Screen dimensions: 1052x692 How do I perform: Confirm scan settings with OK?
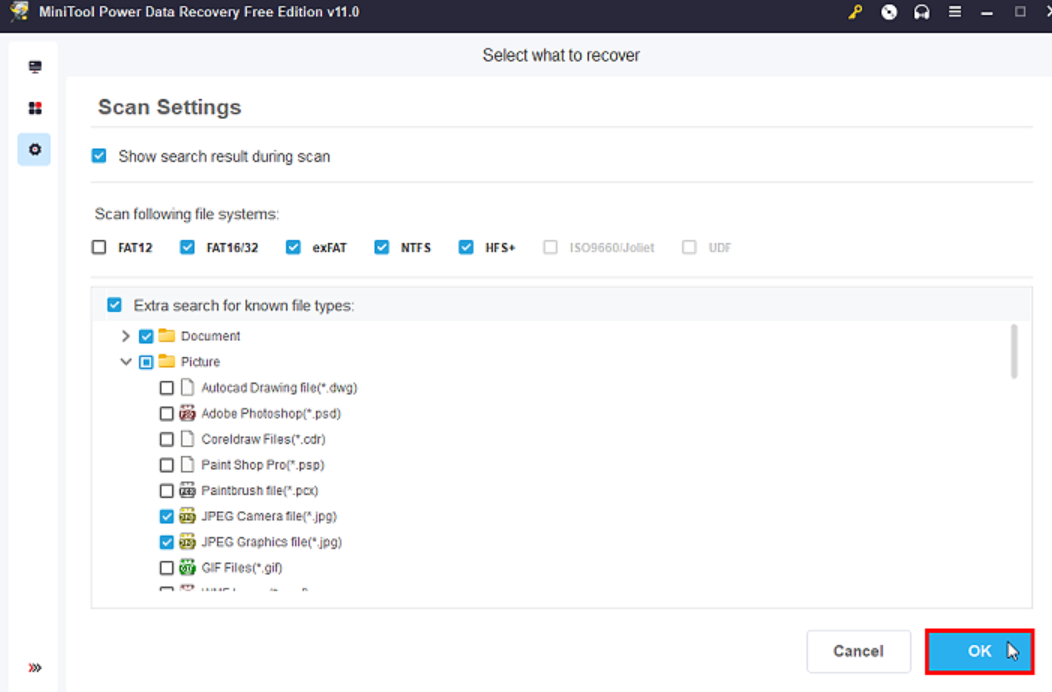[x=980, y=651]
